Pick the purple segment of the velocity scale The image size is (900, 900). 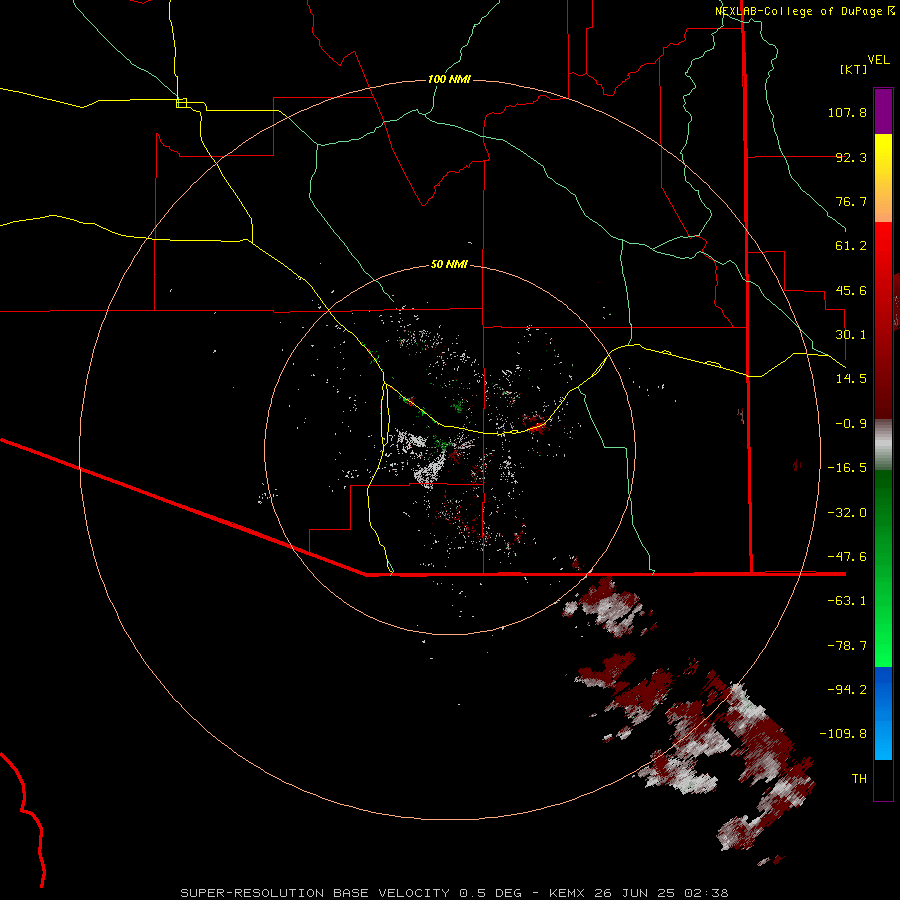(x=883, y=112)
